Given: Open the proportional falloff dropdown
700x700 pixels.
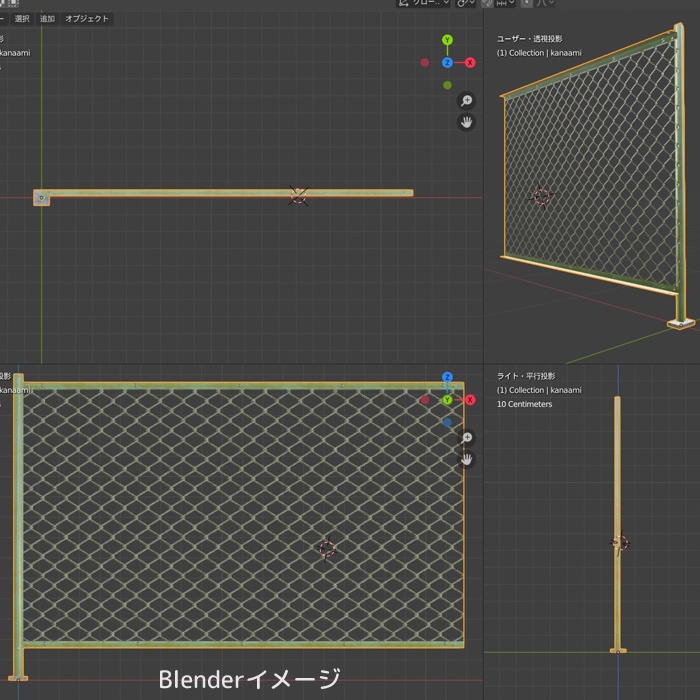Looking at the screenshot, I should click(x=545, y=3).
